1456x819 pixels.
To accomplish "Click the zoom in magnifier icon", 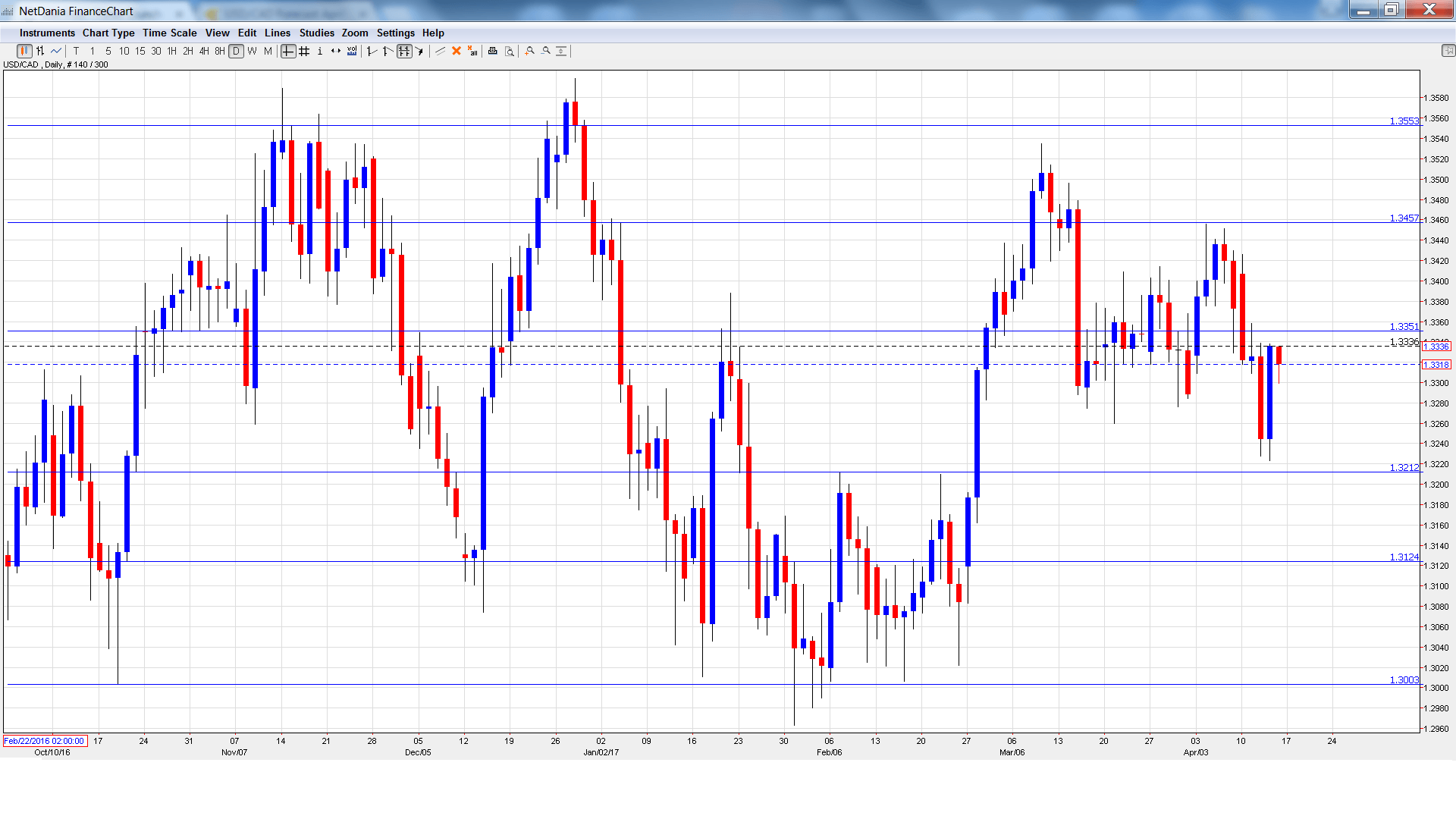I will coord(530,52).
